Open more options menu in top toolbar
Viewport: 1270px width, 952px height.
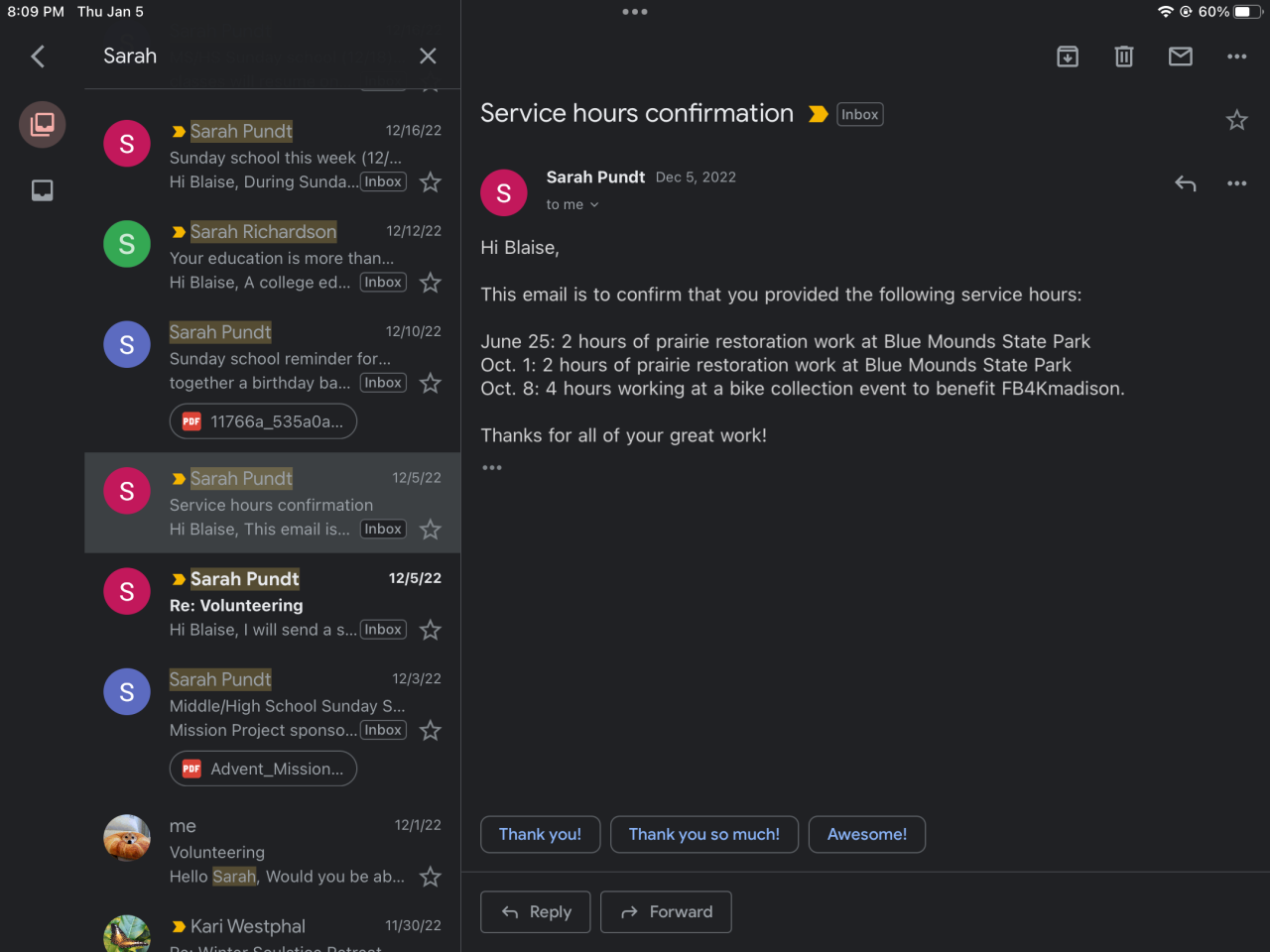tap(1236, 57)
